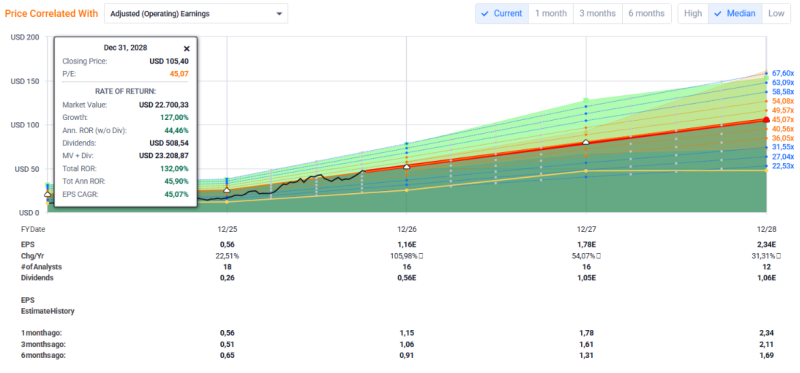The image size is (800, 373).
Task: Click the 12/28 dividends value 1,06E
Action: click(766, 278)
